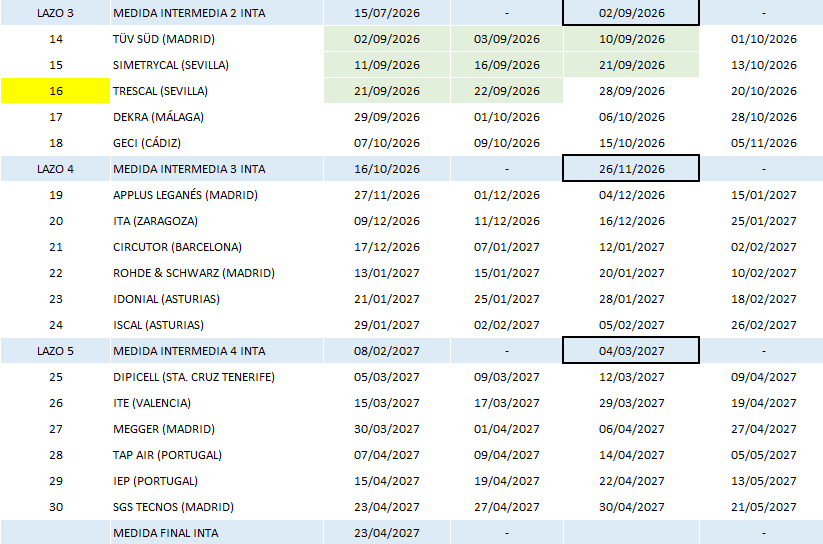Select row number 30 cell
This screenshot has height=544, width=823.
pyautogui.click(x=55, y=507)
